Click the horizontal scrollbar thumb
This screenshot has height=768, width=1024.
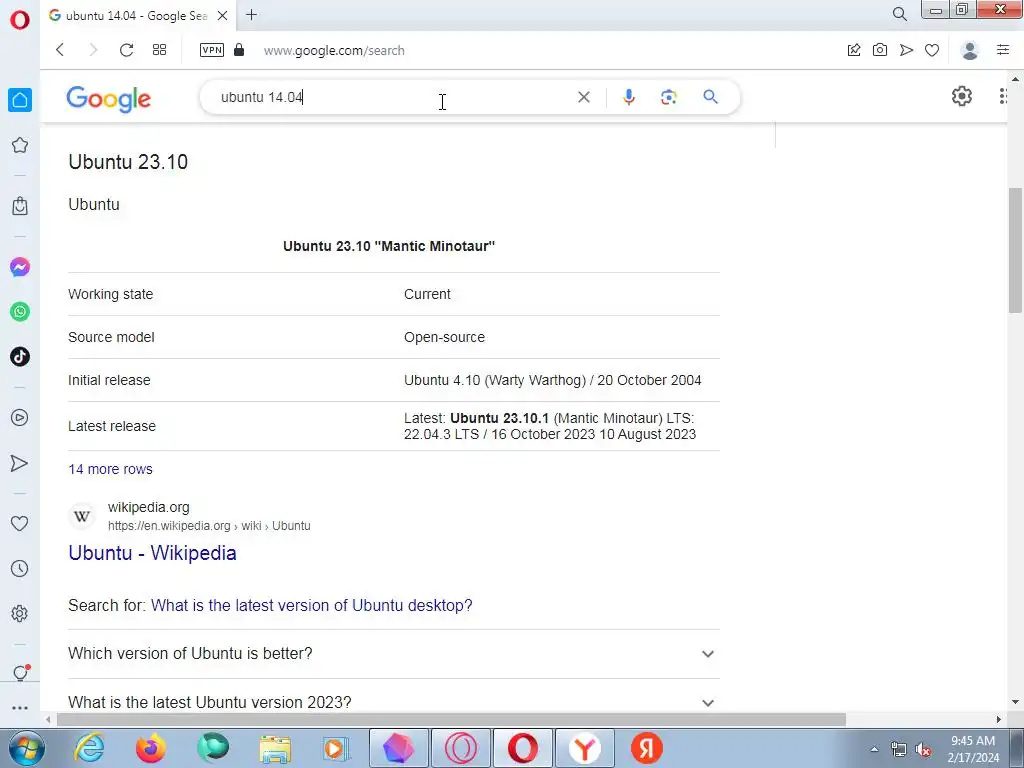tap(451, 719)
